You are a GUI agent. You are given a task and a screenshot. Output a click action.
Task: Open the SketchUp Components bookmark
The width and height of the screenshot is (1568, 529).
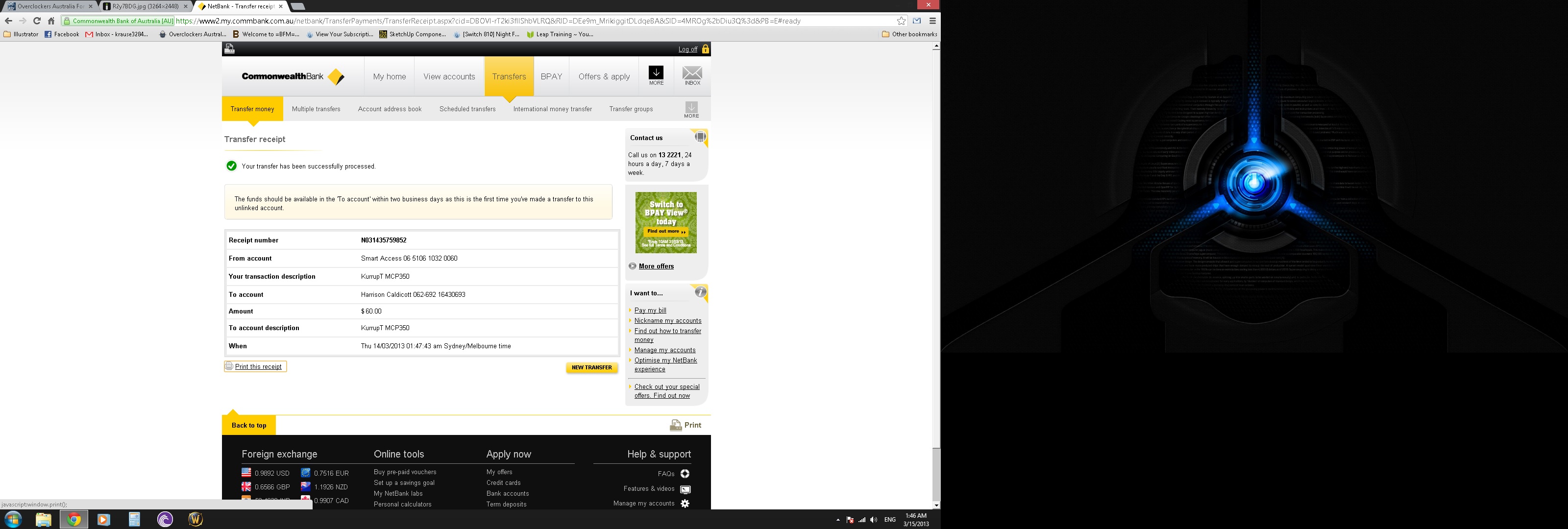click(413, 34)
